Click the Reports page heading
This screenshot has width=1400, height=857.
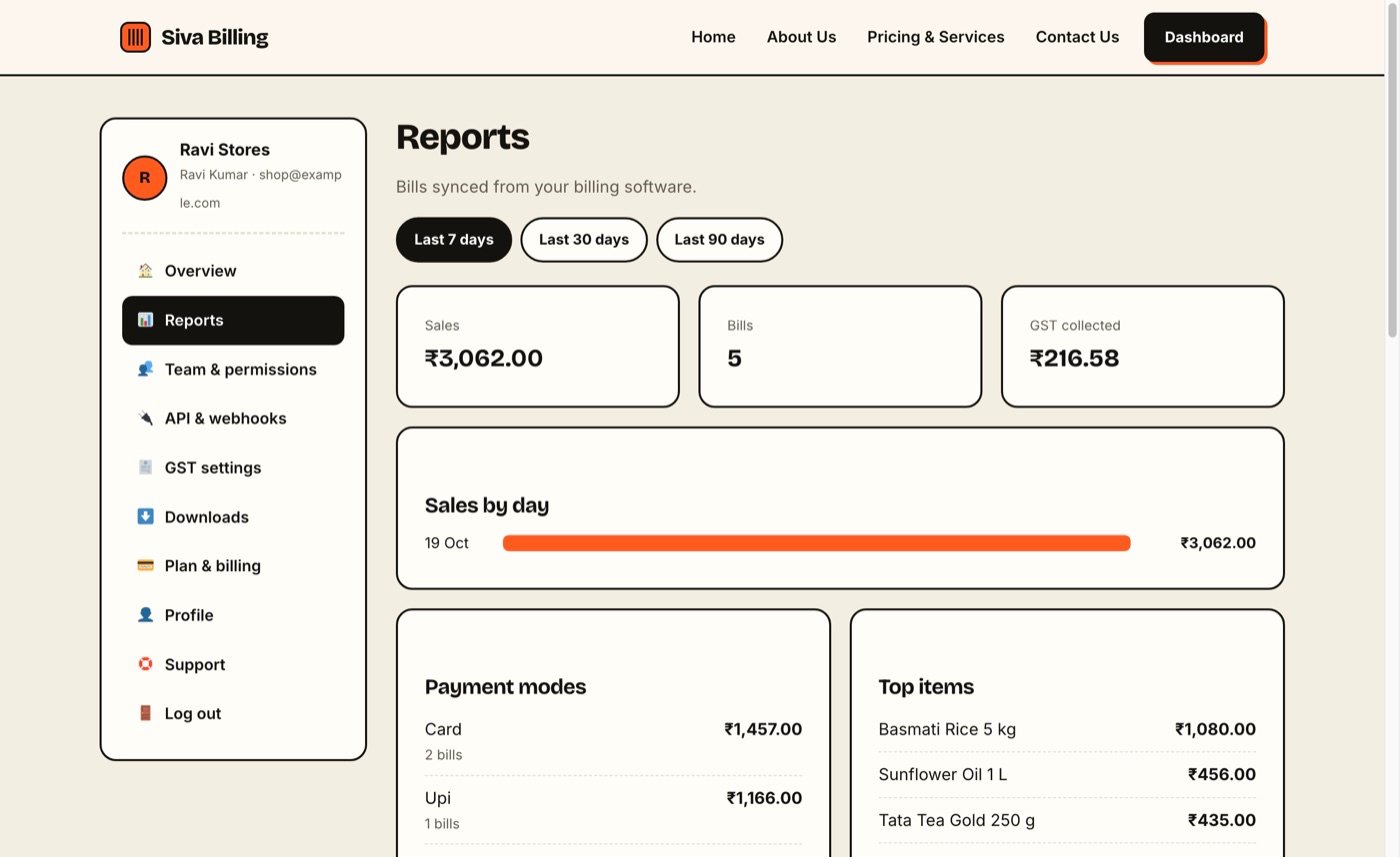[x=463, y=137]
